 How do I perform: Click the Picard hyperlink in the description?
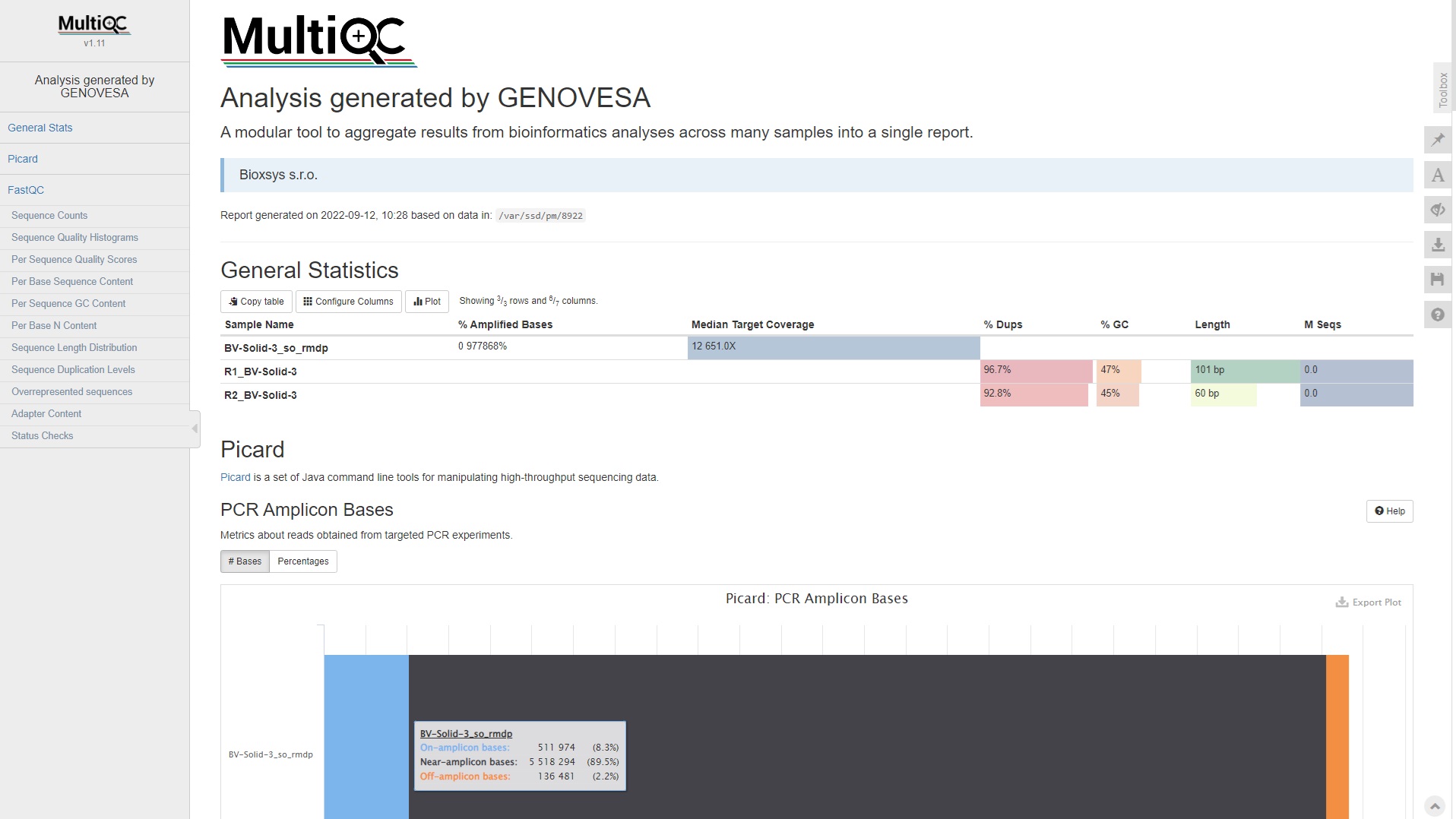236,477
